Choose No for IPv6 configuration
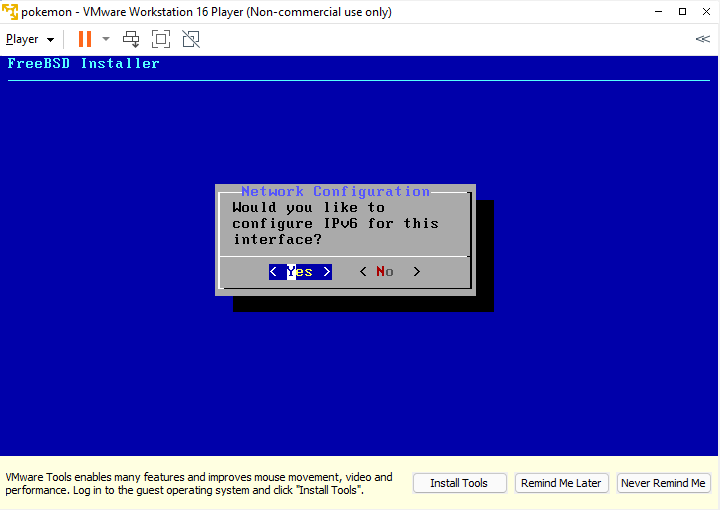 coord(389,272)
